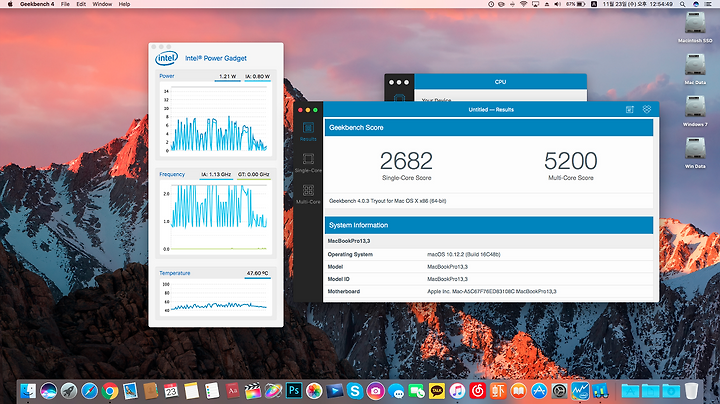Click the upload results icon in Geekbench title bar
Image resolution: width=720 pixels, height=404 pixels.
630,109
